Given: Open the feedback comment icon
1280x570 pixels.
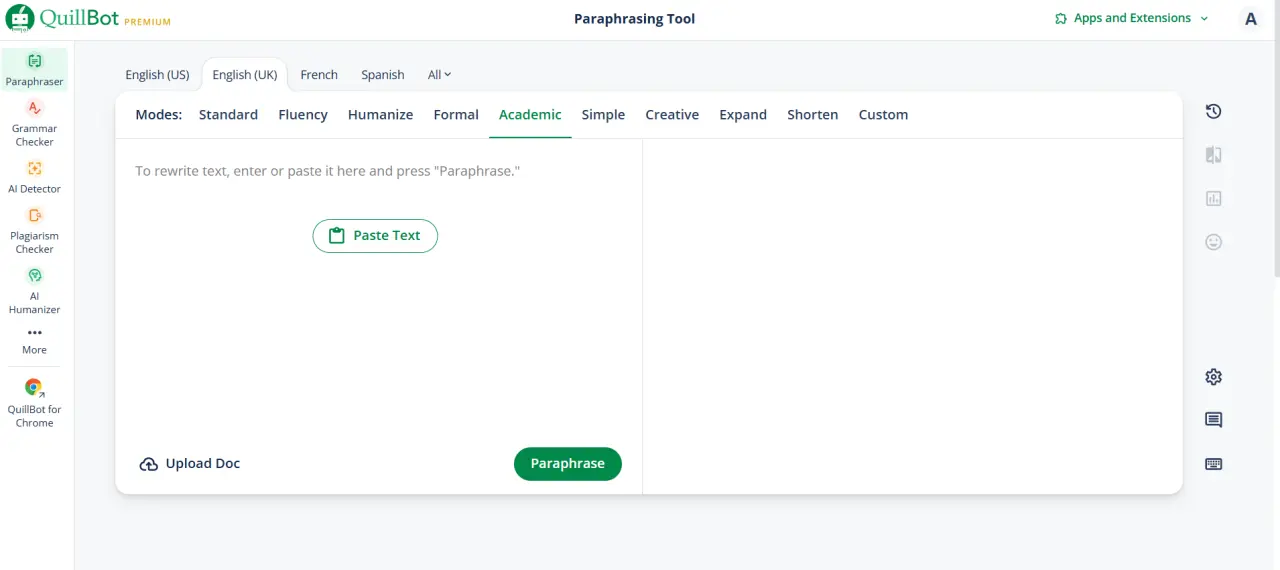Looking at the screenshot, I should pyautogui.click(x=1213, y=420).
